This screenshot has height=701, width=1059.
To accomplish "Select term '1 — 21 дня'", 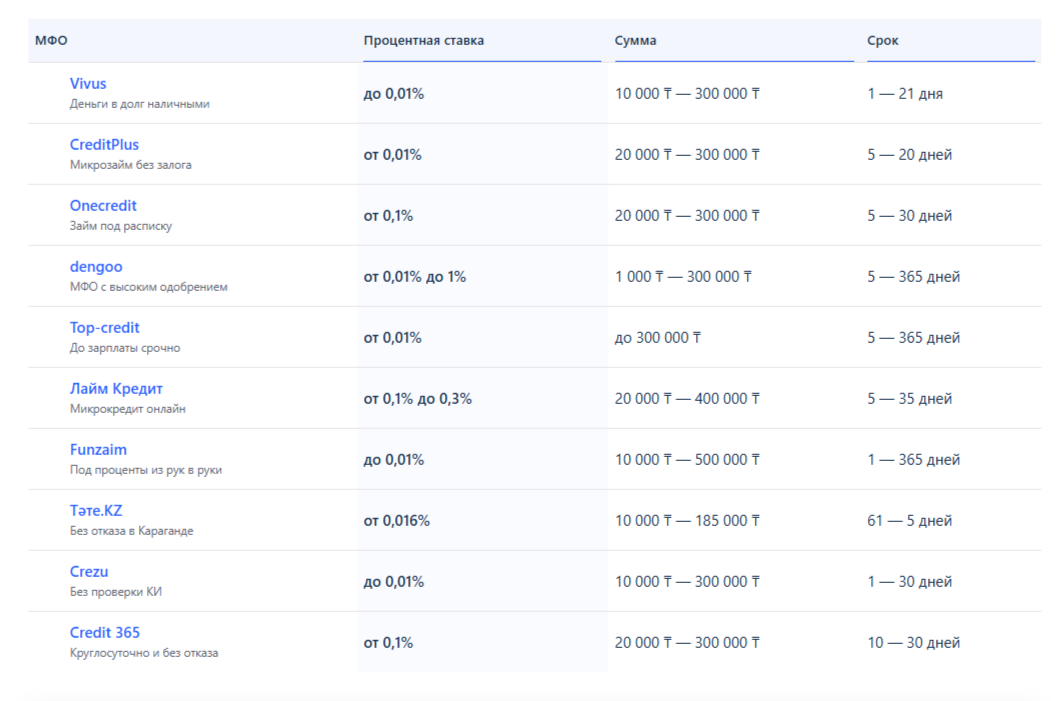I will 905,94.
